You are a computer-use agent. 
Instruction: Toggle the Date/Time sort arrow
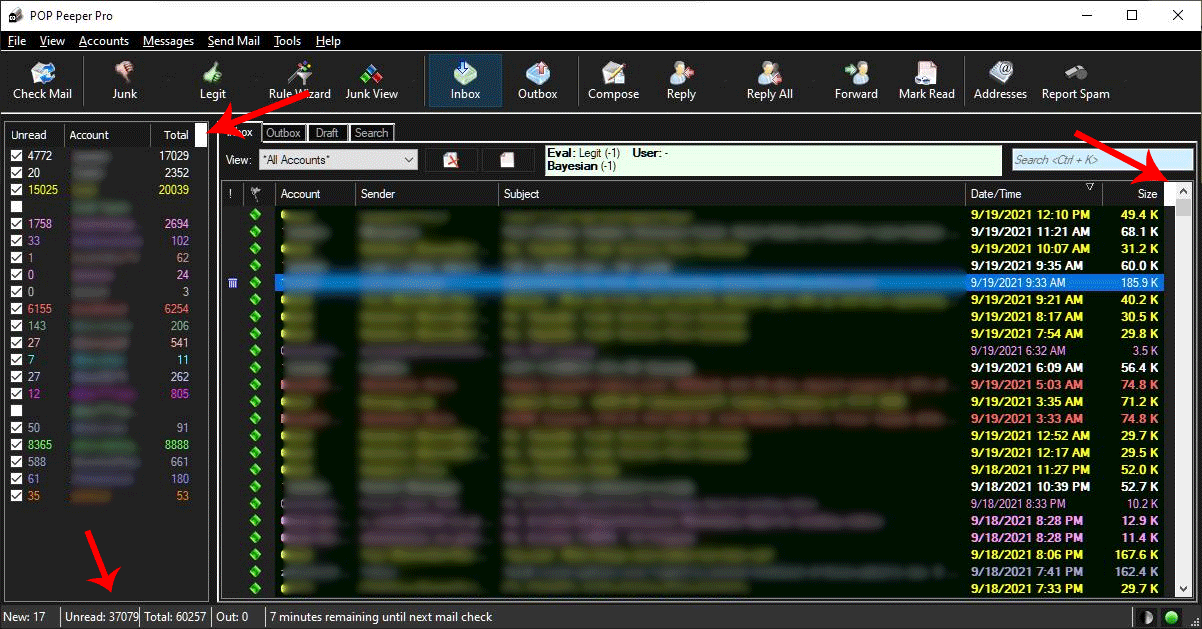(1089, 188)
